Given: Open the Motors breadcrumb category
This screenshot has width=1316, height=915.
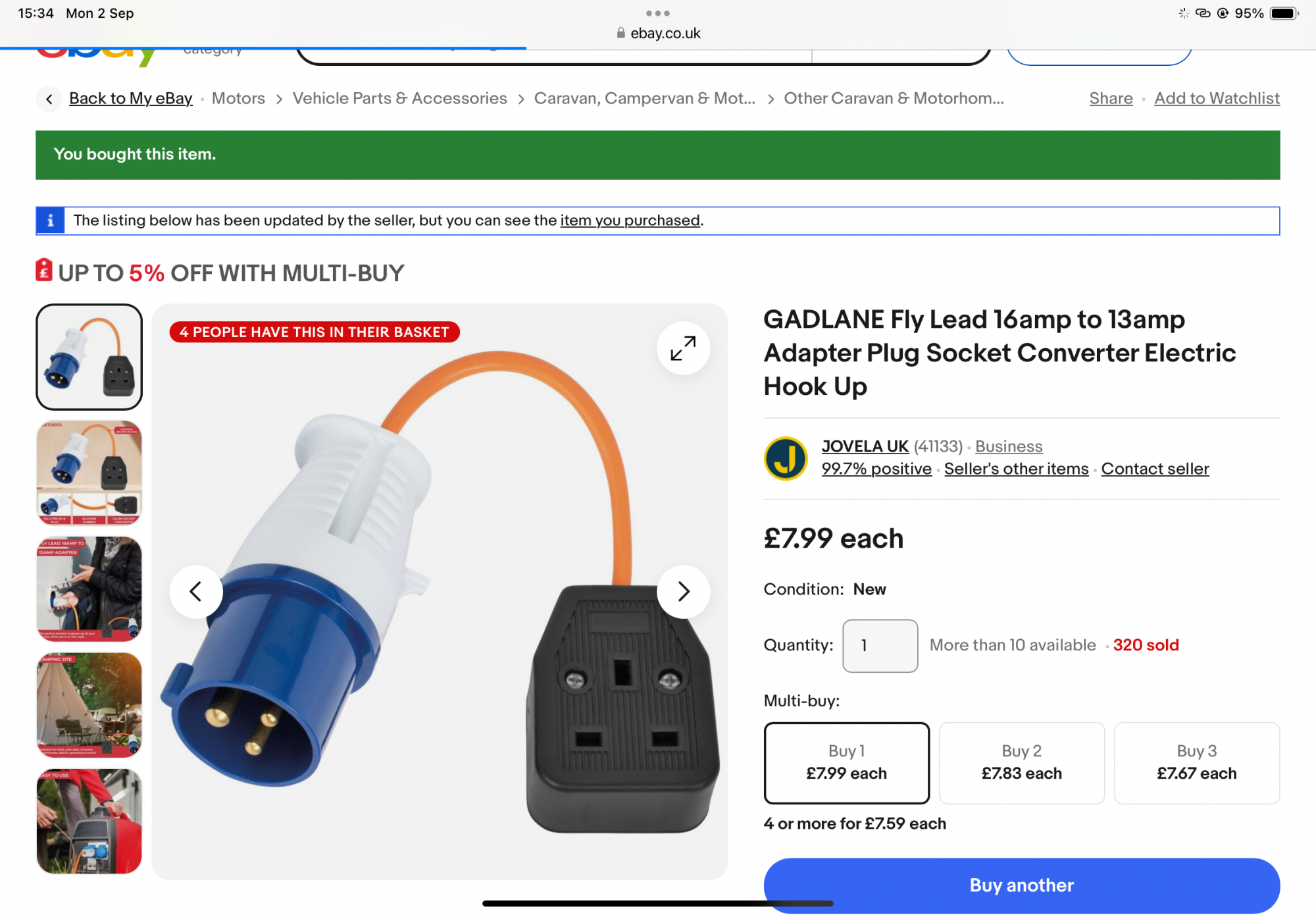Looking at the screenshot, I should 238,99.
